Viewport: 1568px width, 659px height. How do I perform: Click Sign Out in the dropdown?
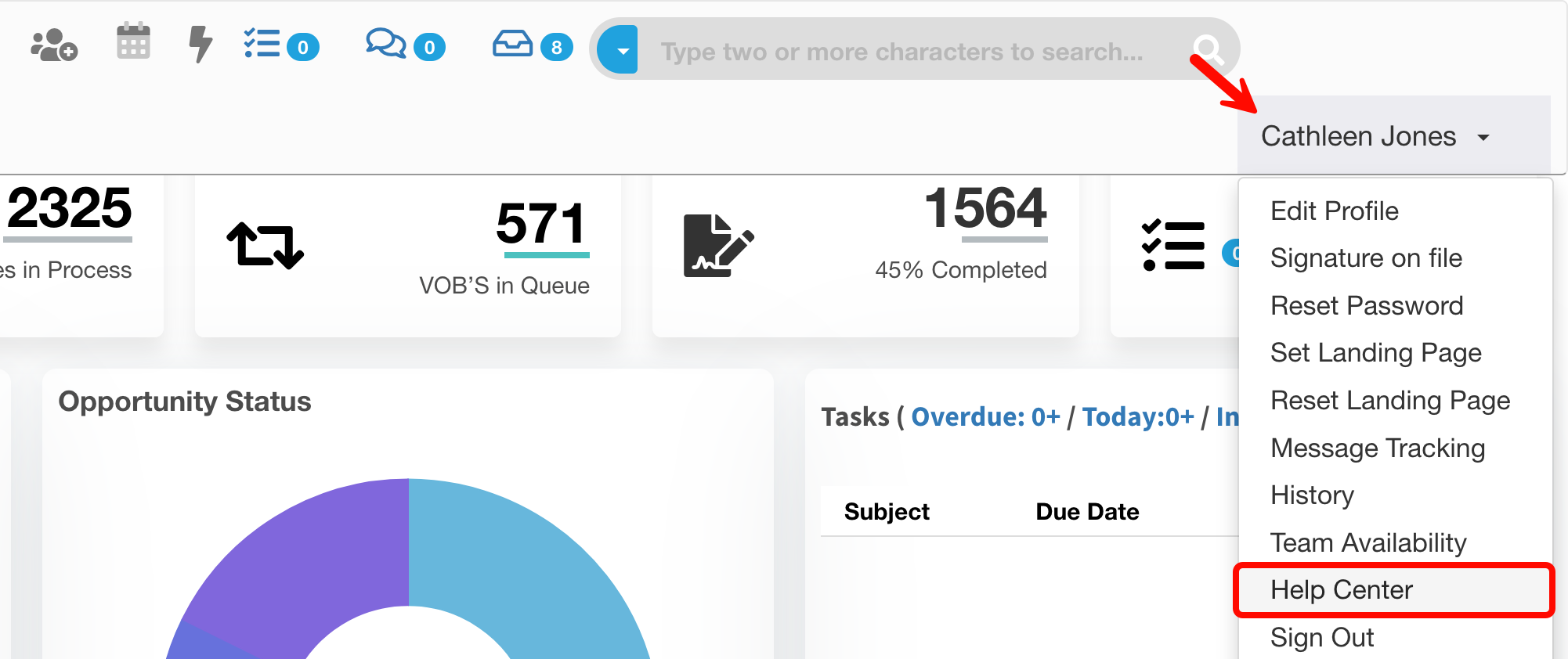point(1321,638)
